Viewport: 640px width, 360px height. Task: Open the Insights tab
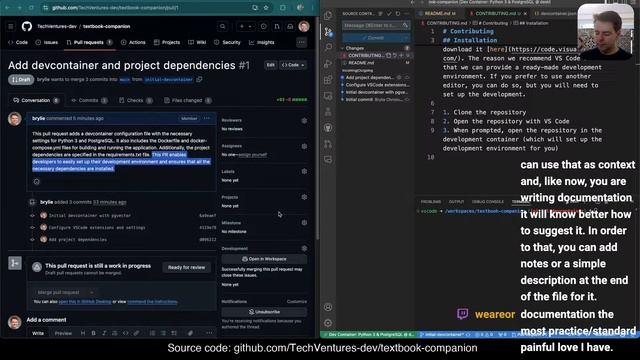(x=262, y=42)
